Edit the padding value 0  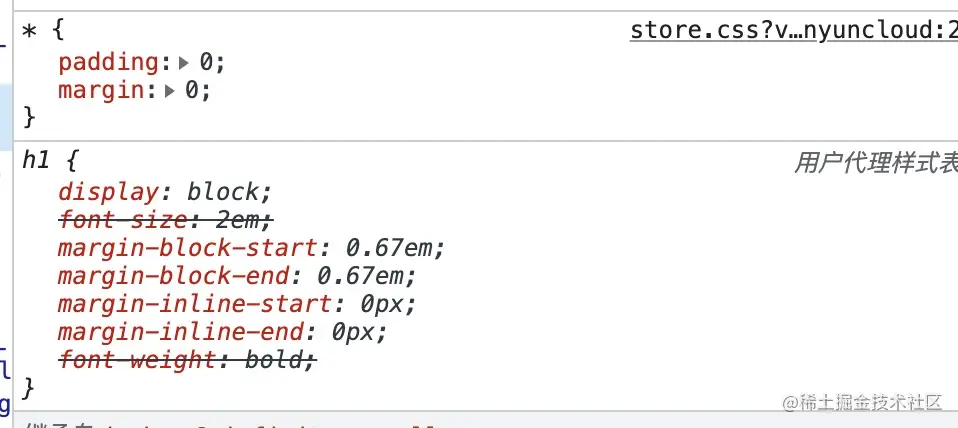(207, 63)
